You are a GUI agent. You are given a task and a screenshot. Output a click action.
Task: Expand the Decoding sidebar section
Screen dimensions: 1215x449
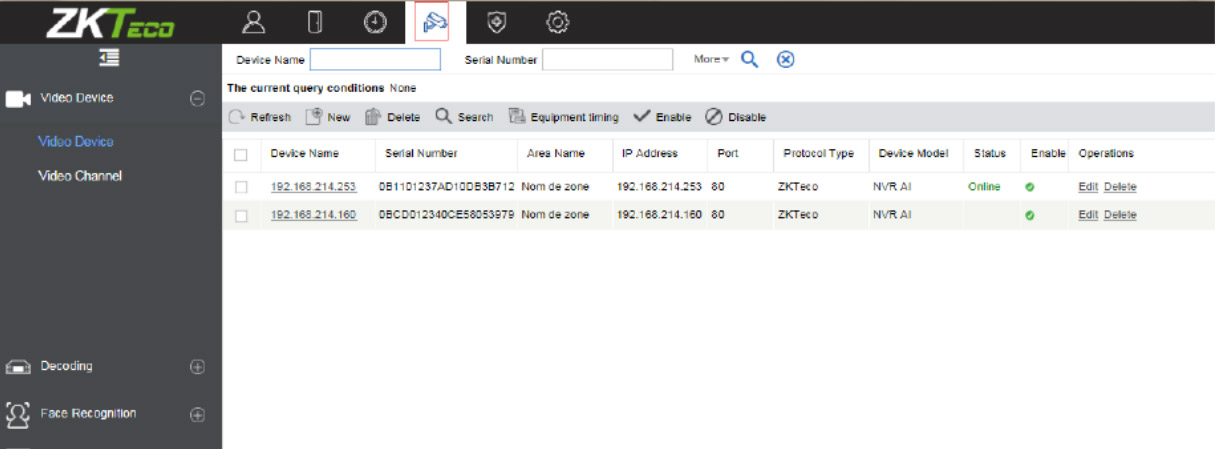(197, 367)
